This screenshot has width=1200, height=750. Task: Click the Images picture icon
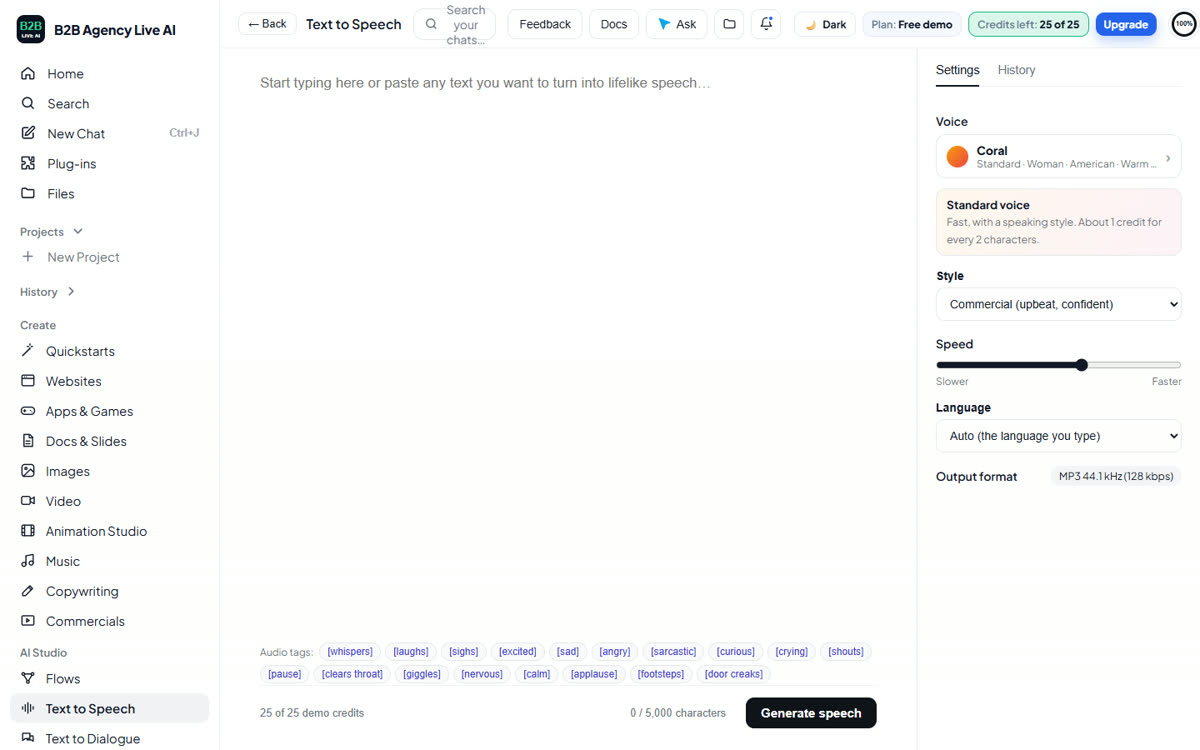pyautogui.click(x=28, y=471)
